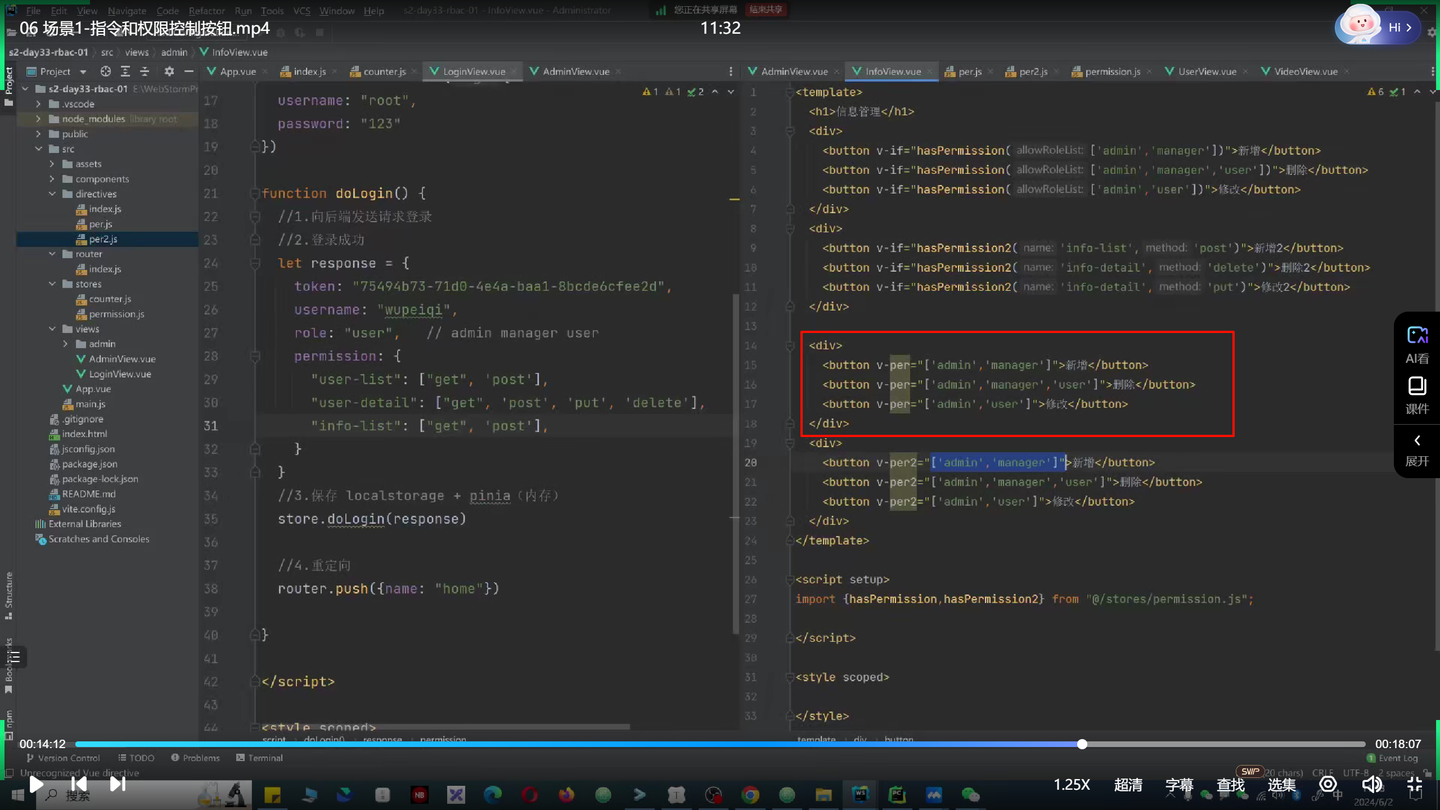Click the video play button
The width and height of the screenshot is (1440, 810).
(36, 785)
